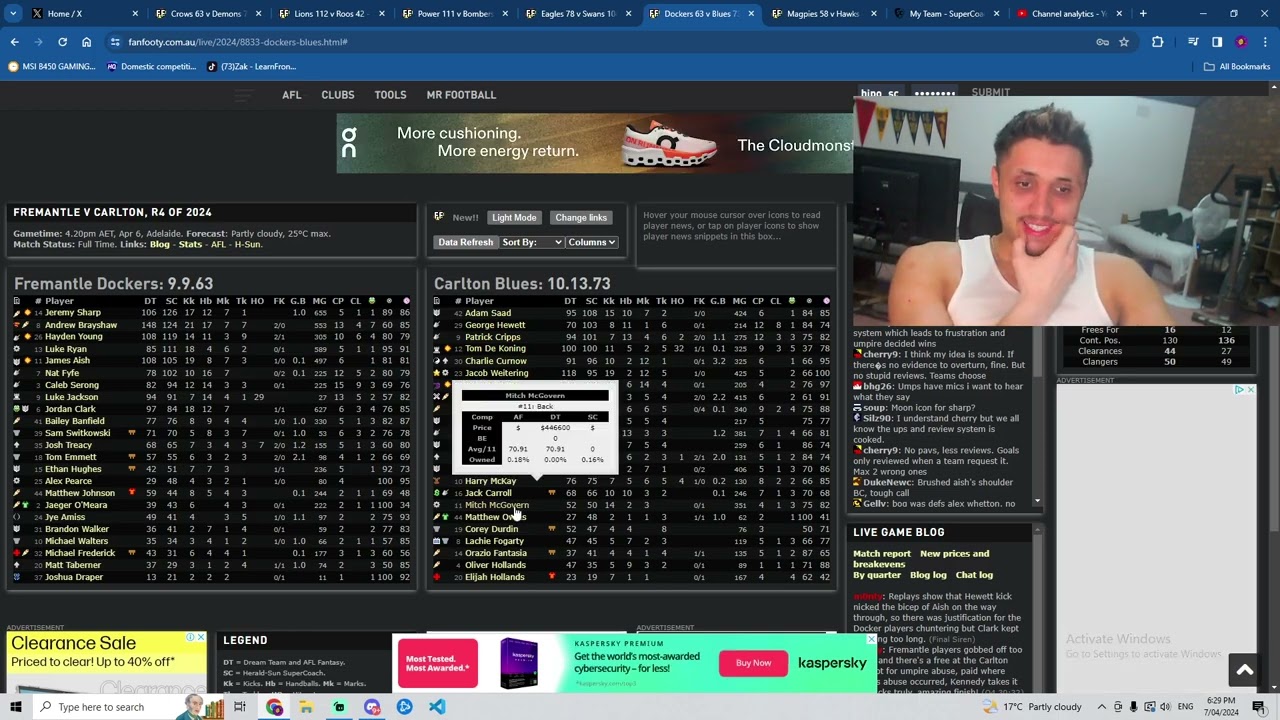Open the Extensions puzzle icon

click(x=1157, y=42)
